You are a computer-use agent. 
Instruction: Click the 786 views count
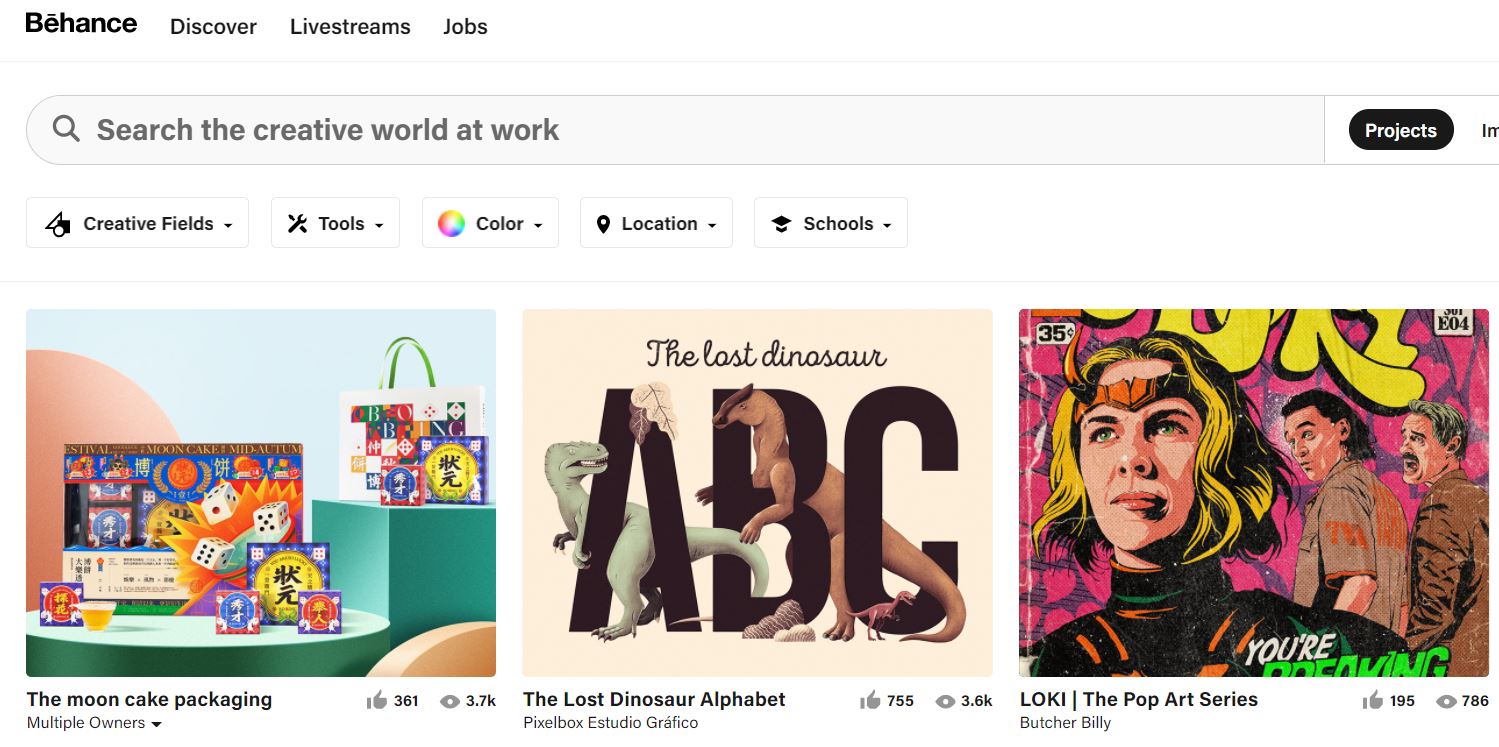point(1475,701)
